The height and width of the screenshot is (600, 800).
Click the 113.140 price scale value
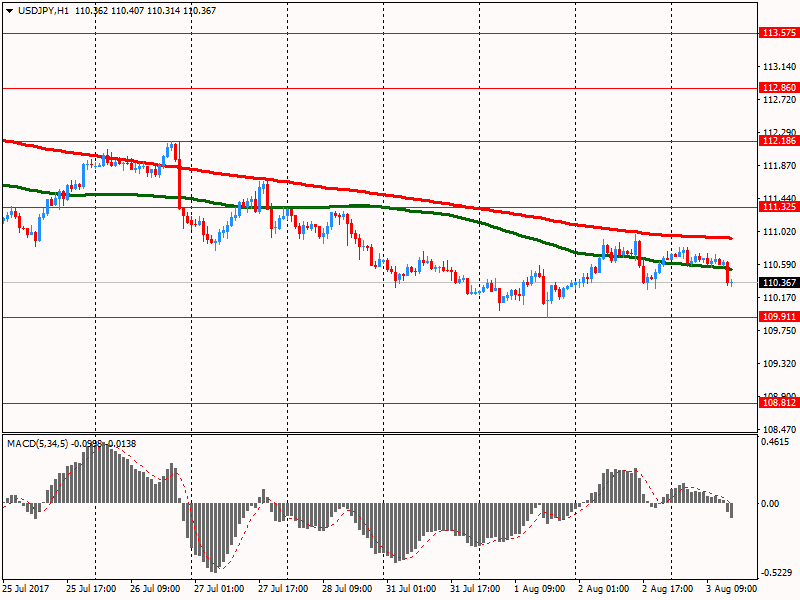pos(779,67)
